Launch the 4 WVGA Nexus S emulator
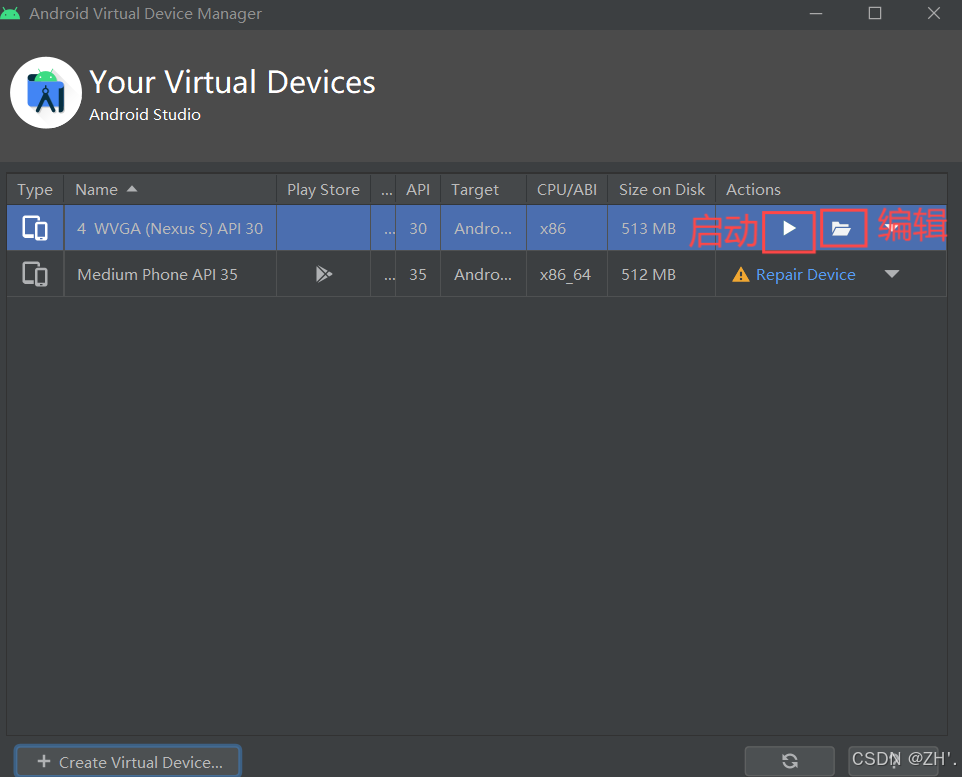 coord(789,229)
